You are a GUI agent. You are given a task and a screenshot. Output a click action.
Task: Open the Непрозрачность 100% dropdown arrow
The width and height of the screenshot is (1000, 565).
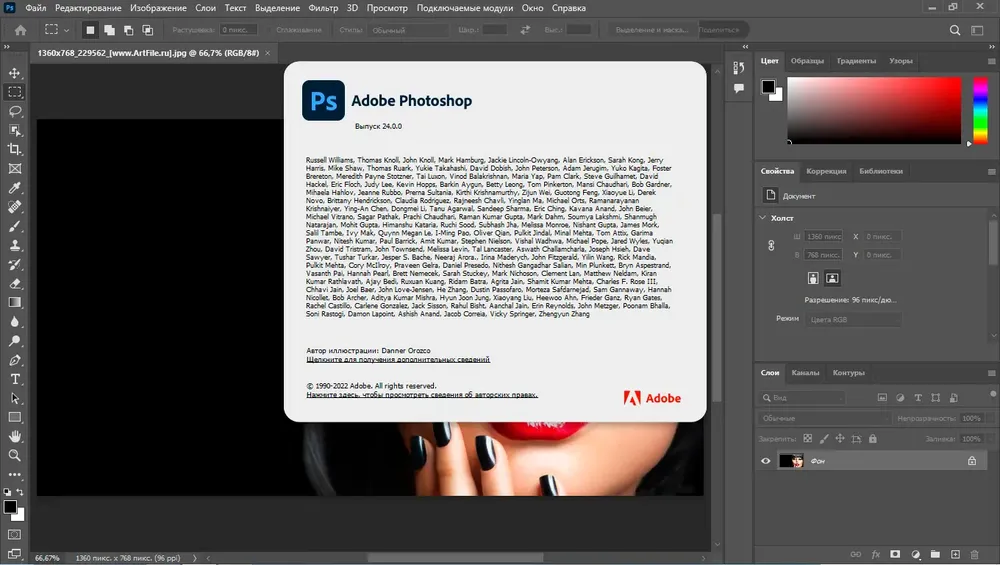990,418
